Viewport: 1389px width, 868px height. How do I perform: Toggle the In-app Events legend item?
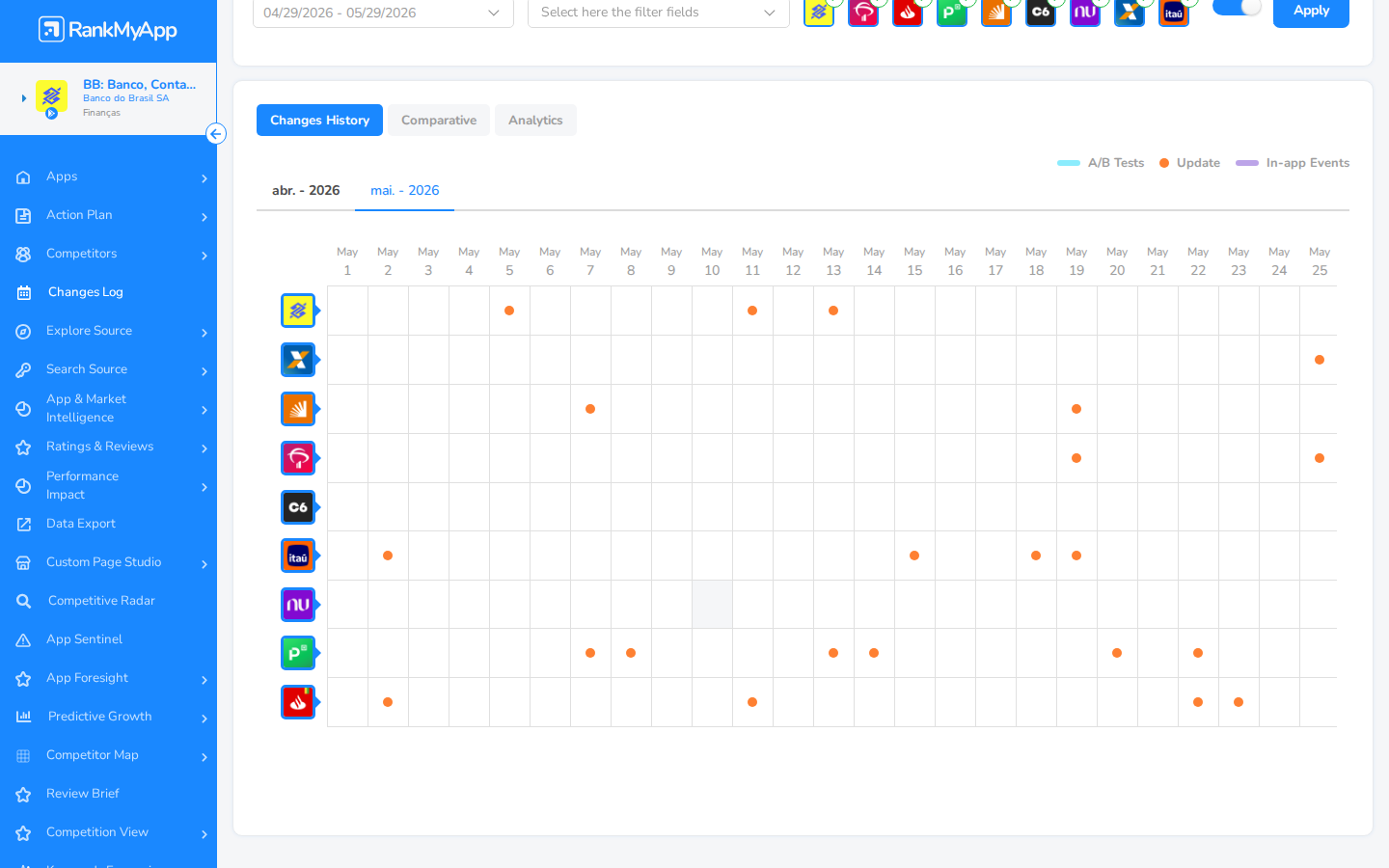[1293, 163]
